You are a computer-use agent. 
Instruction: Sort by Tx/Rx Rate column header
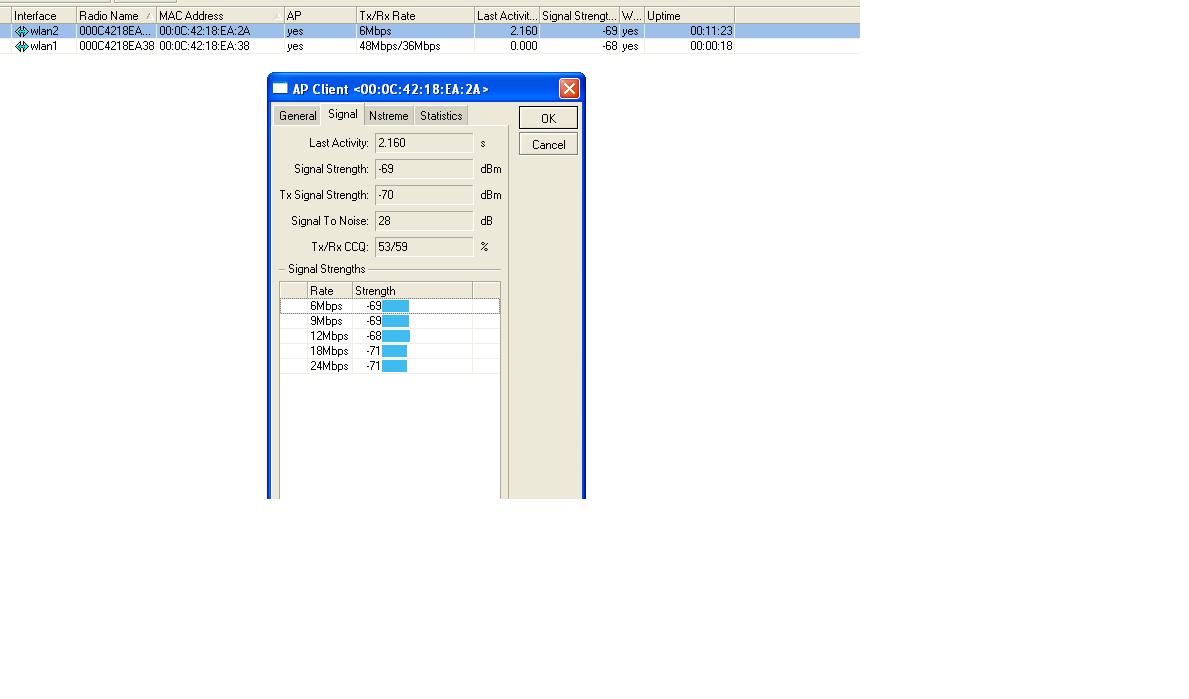[416, 16]
